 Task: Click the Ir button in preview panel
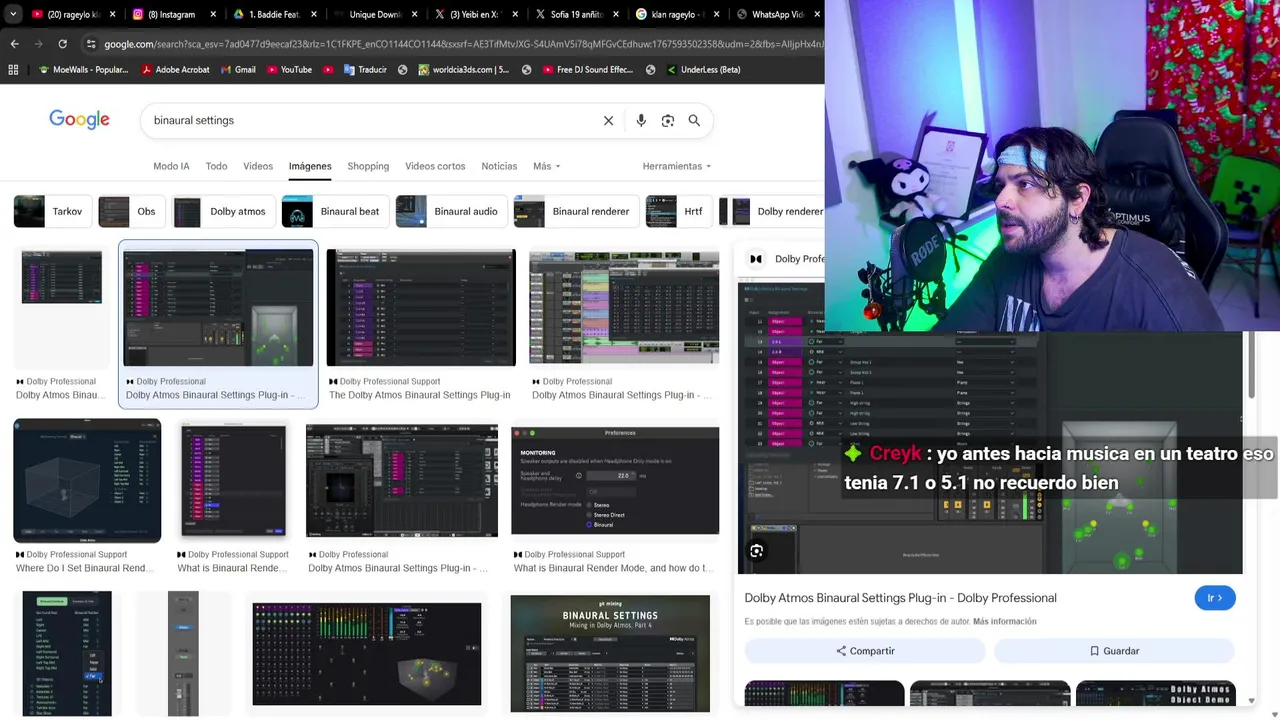pos(1215,598)
